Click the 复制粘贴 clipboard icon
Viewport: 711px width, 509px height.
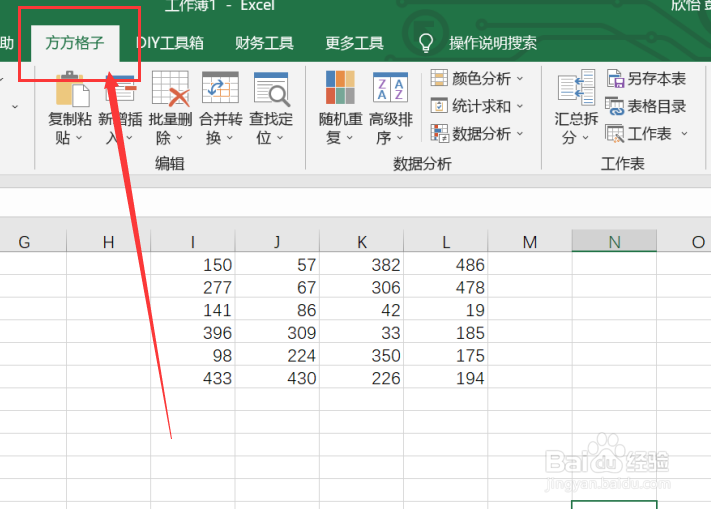pos(72,88)
